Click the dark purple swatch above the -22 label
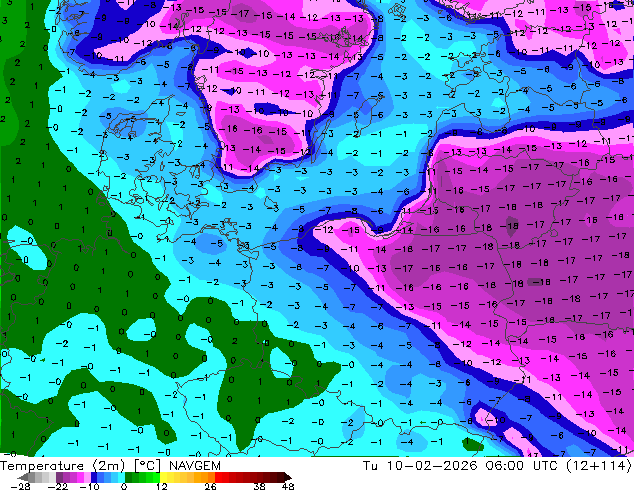This screenshot has height=490, width=634. click(x=59, y=477)
